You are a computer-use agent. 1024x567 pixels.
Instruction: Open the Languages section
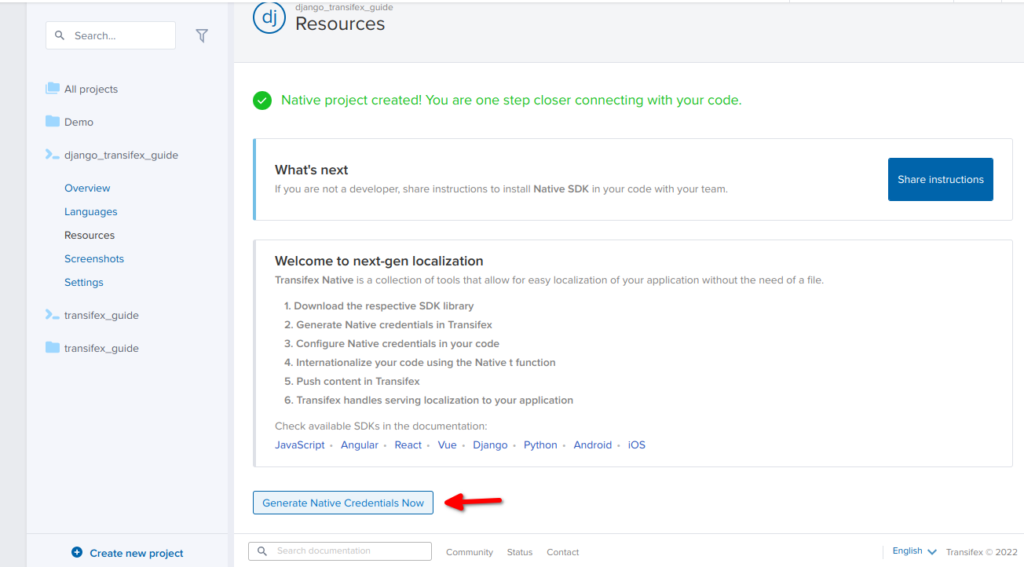coord(91,212)
